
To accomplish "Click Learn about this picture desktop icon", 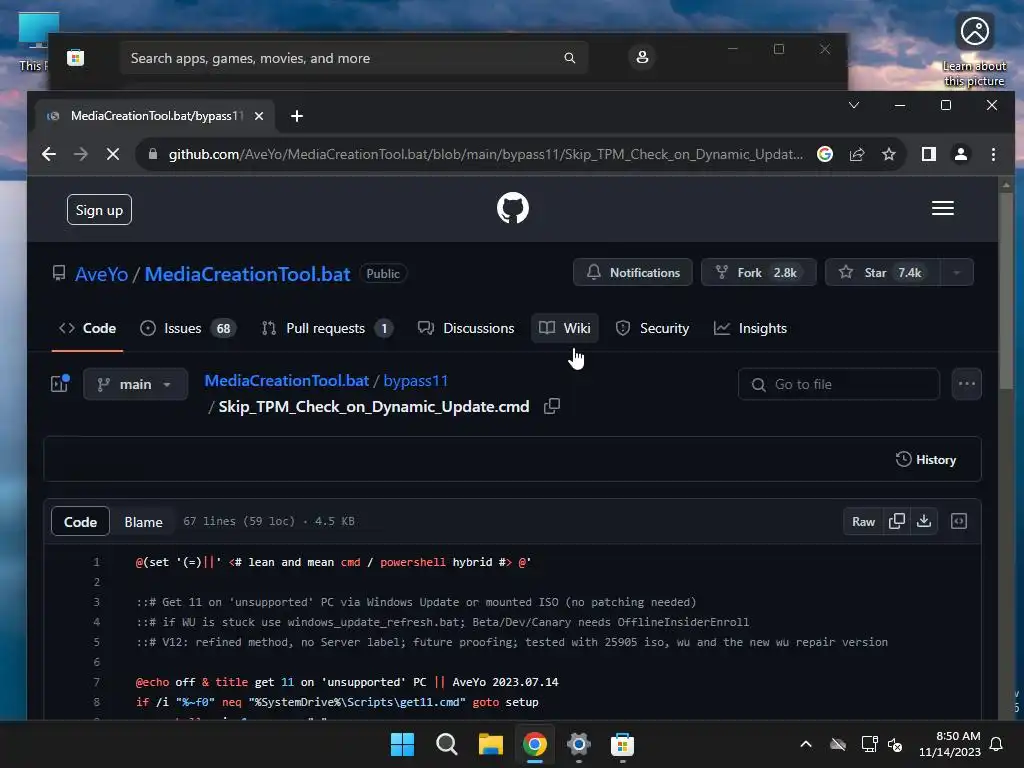I will 974,51.
